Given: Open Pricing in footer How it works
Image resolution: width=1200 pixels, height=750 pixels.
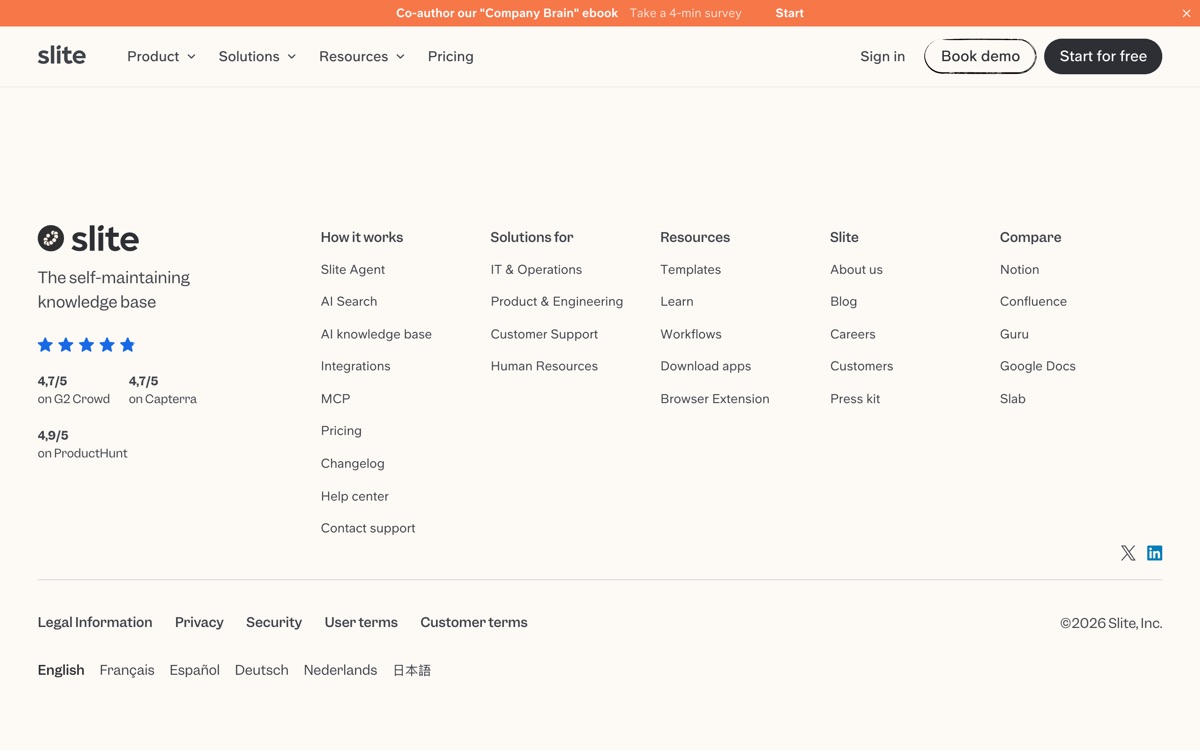Looking at the screenshot, I should pos(341,431).
